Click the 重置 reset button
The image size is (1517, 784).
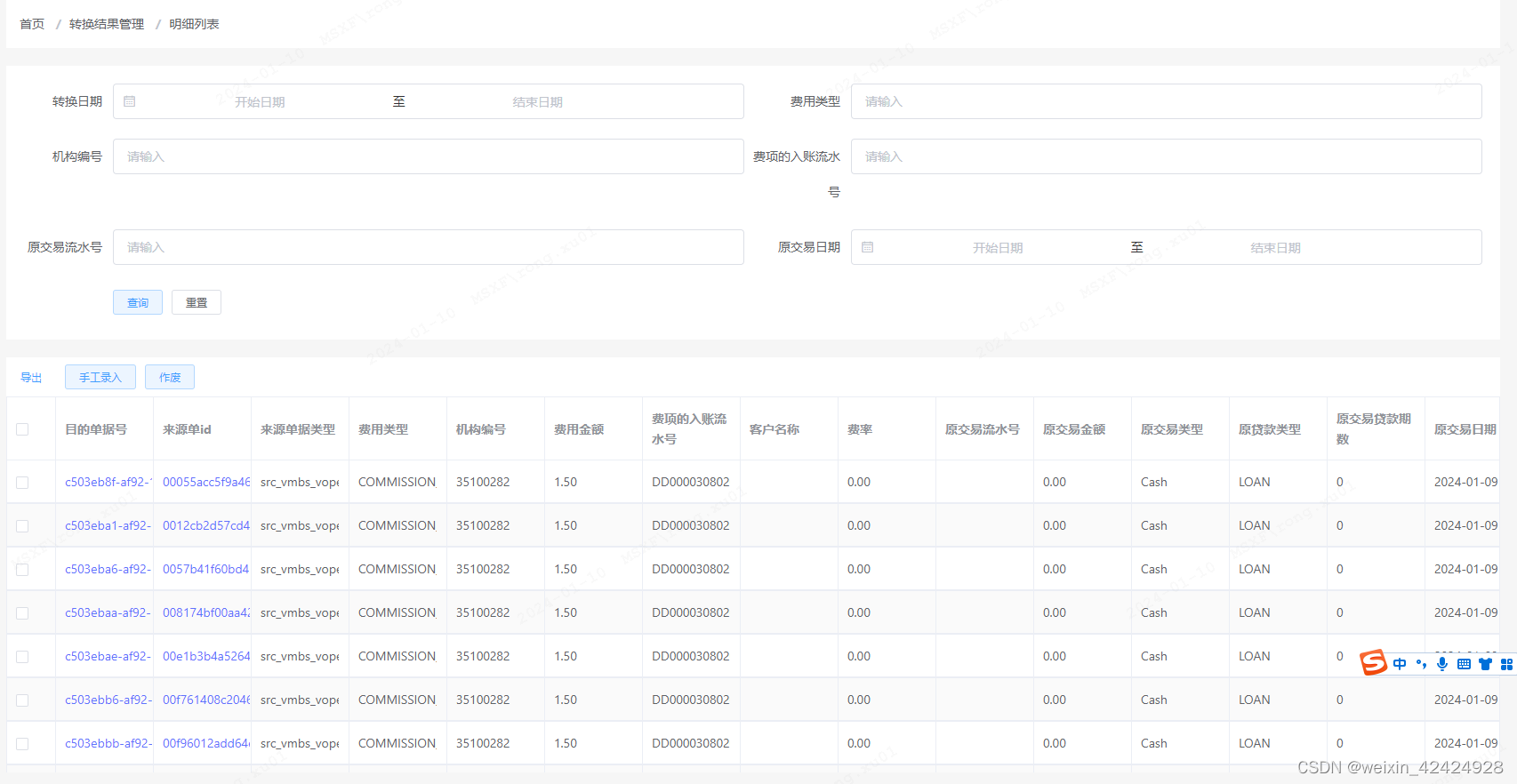pos(197,302)
